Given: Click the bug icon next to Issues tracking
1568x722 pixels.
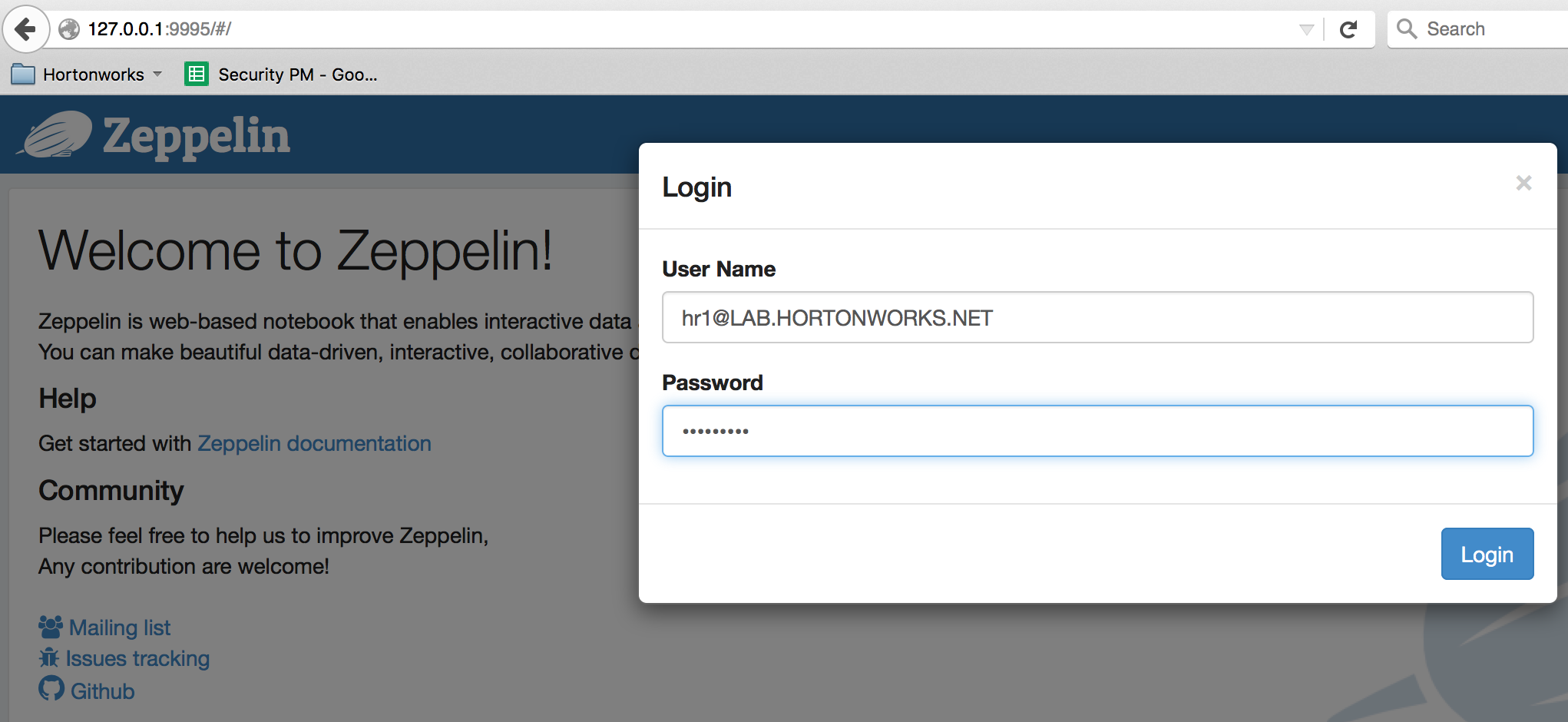Looking at the screenshot, I should [x=49, y=658].
